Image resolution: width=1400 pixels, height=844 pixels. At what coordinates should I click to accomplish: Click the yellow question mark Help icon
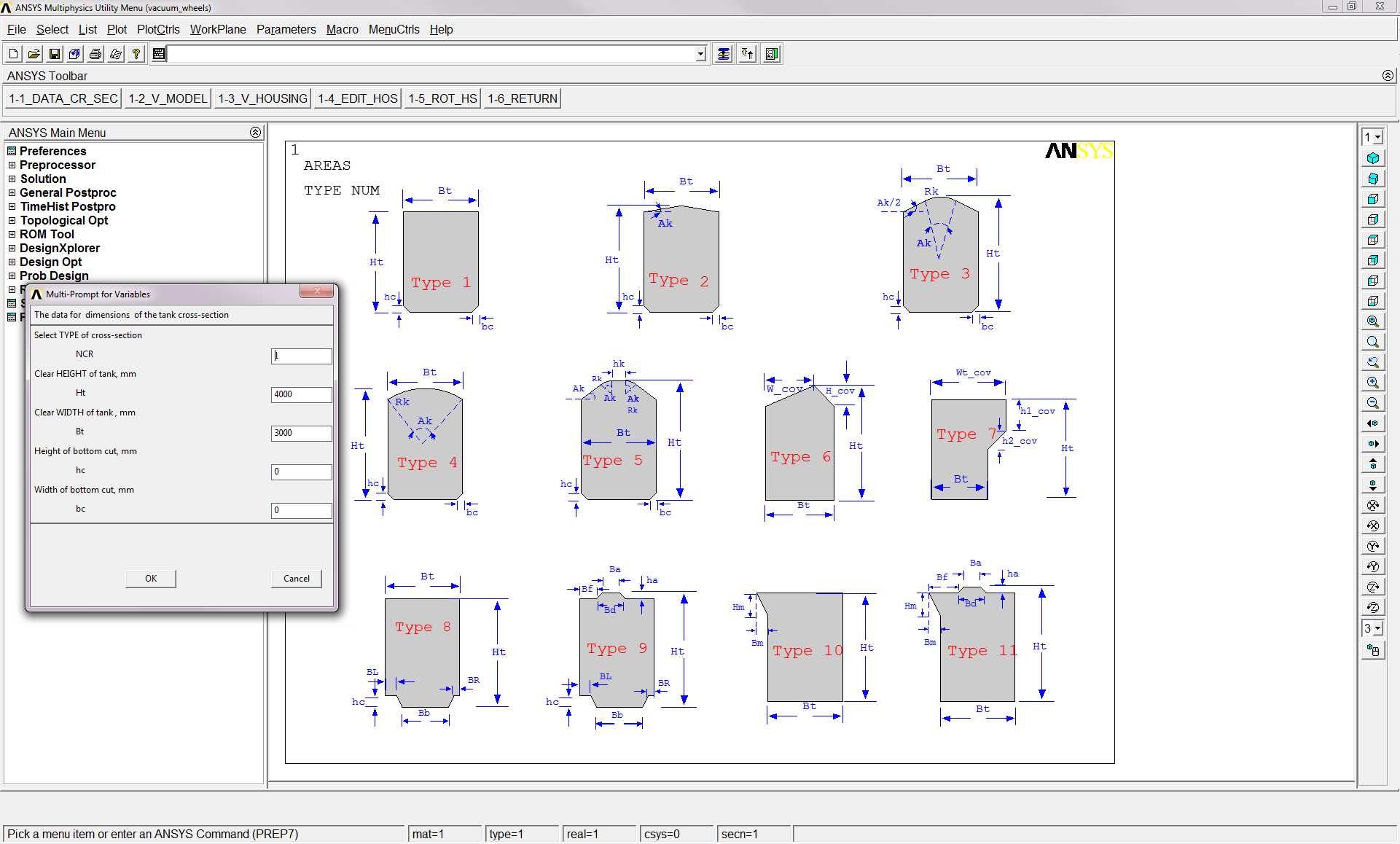point(136,54)
